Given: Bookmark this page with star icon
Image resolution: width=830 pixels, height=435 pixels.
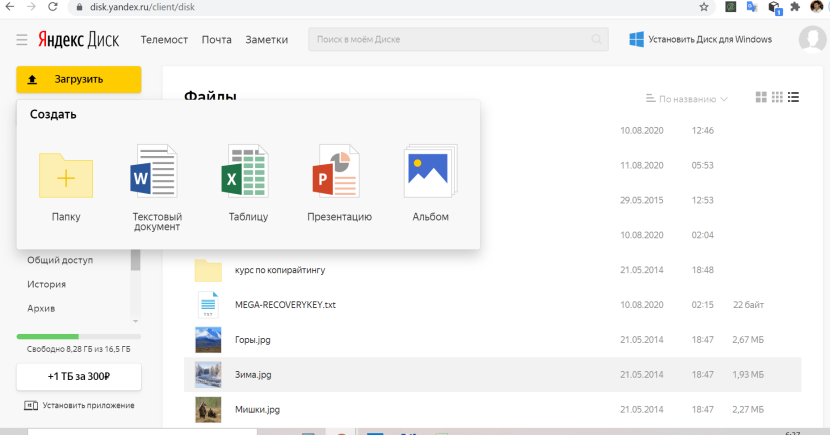Looking at the screenshot, I should click(x=704, y=7).
